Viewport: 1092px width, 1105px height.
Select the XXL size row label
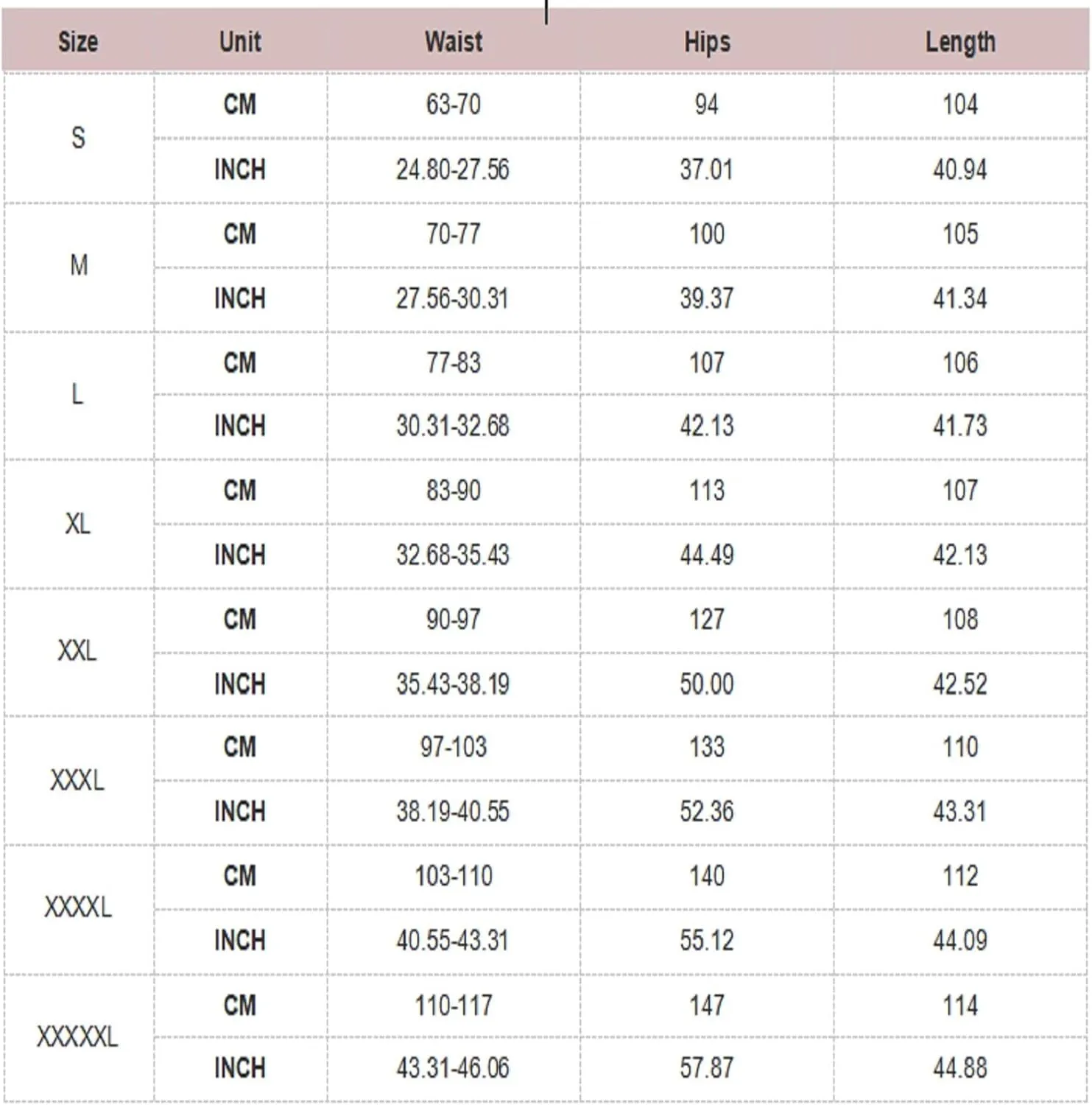(x=78, y=651)
